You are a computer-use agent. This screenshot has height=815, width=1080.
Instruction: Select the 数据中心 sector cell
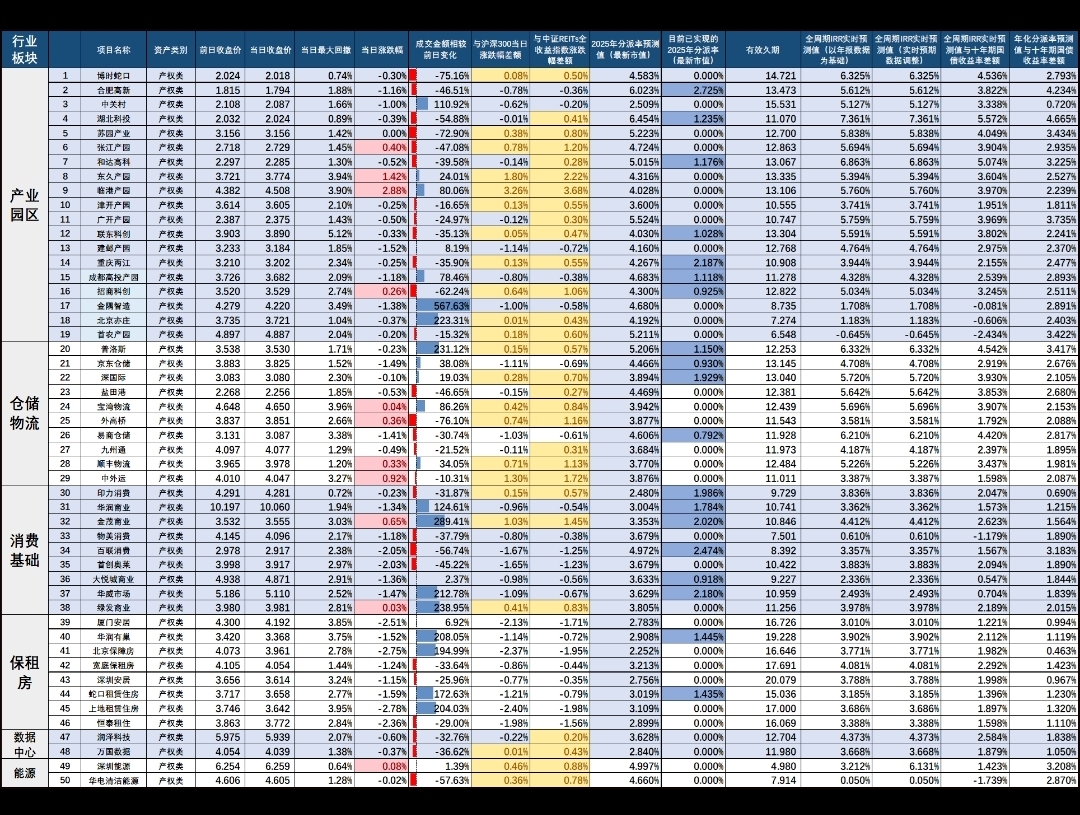pyautogui.click(x=25, y=744)
